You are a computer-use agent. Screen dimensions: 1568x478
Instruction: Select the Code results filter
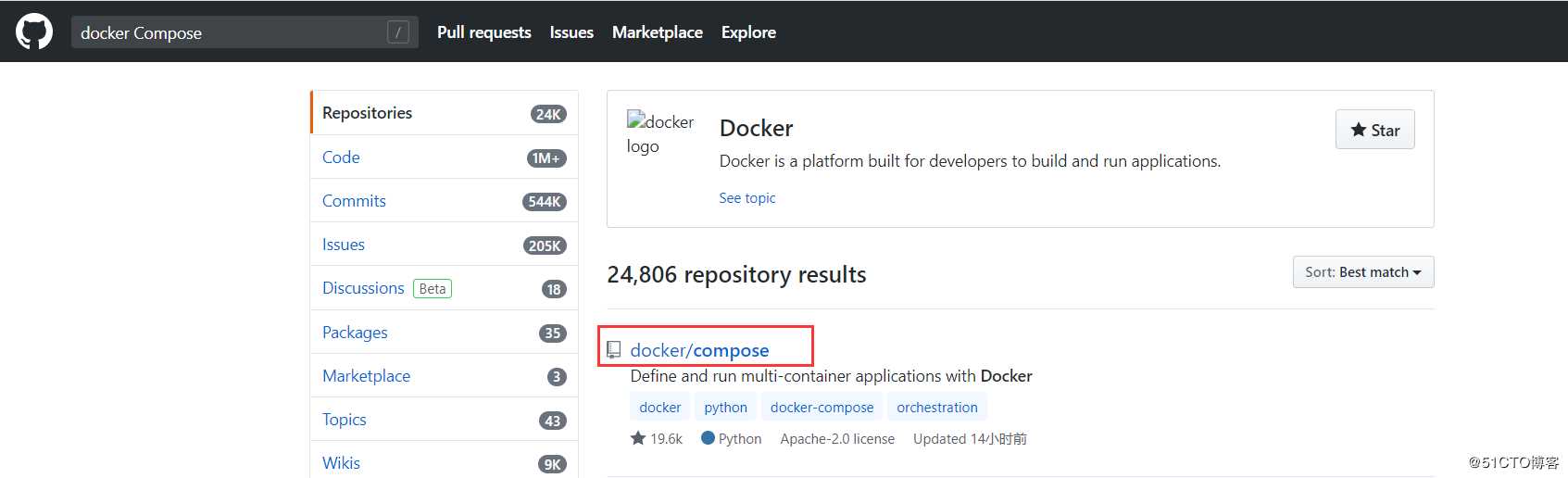(341, 157)
